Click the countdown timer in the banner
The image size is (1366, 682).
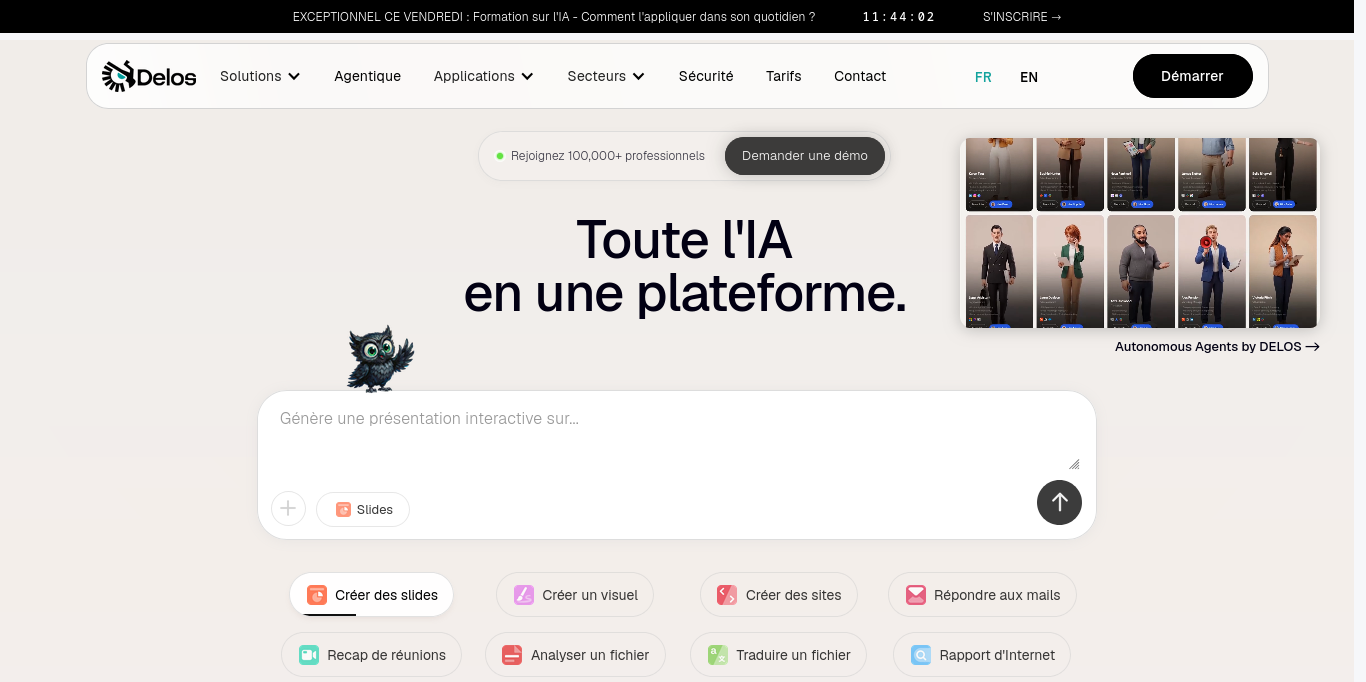coord(899,17)
